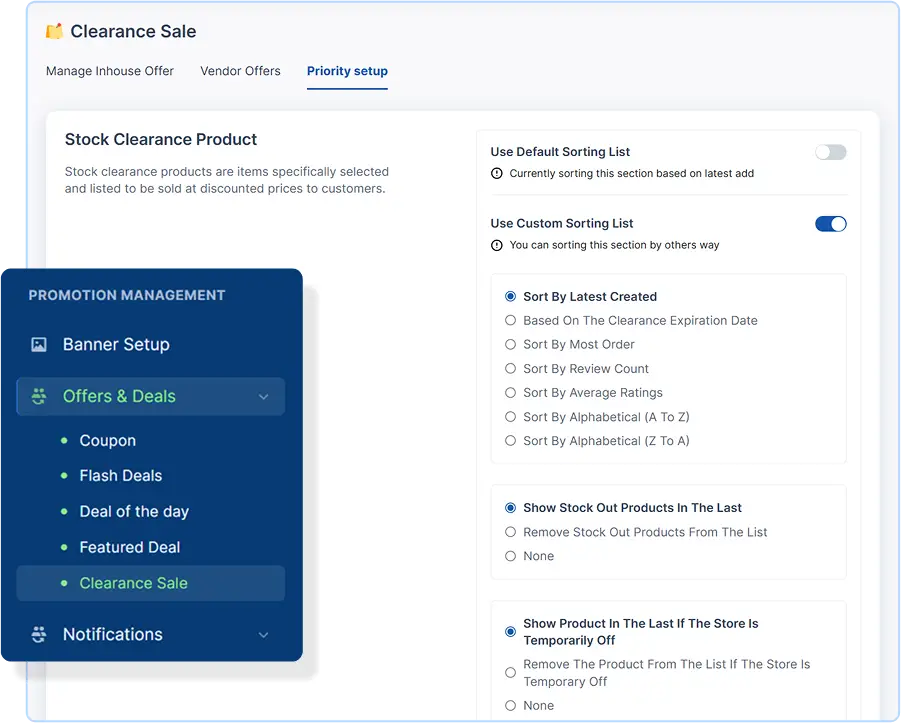The image size is (901, 723).
Task: Click the bullet next to Clearance Sale
Action: click(x=64, y=583)
